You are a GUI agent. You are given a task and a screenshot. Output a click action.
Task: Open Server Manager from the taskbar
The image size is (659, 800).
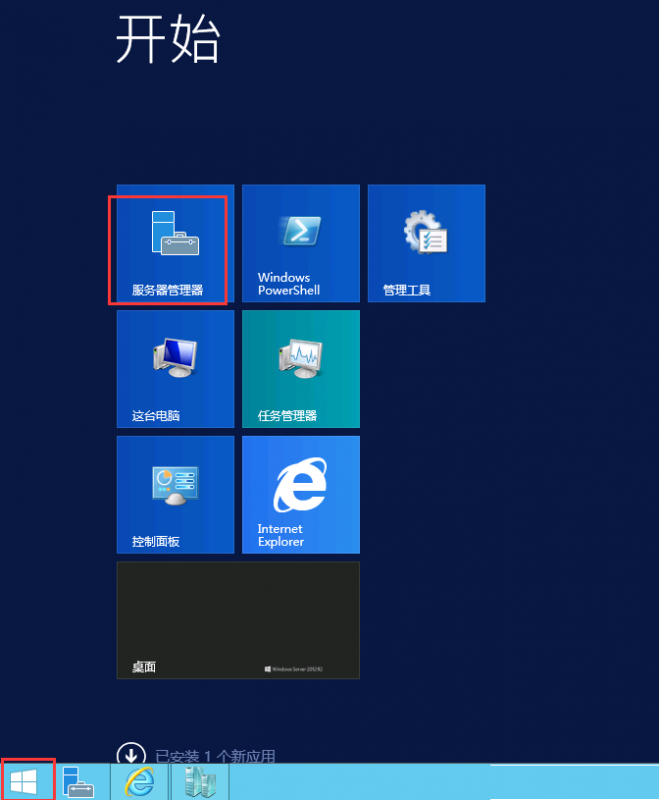point(78,782)
